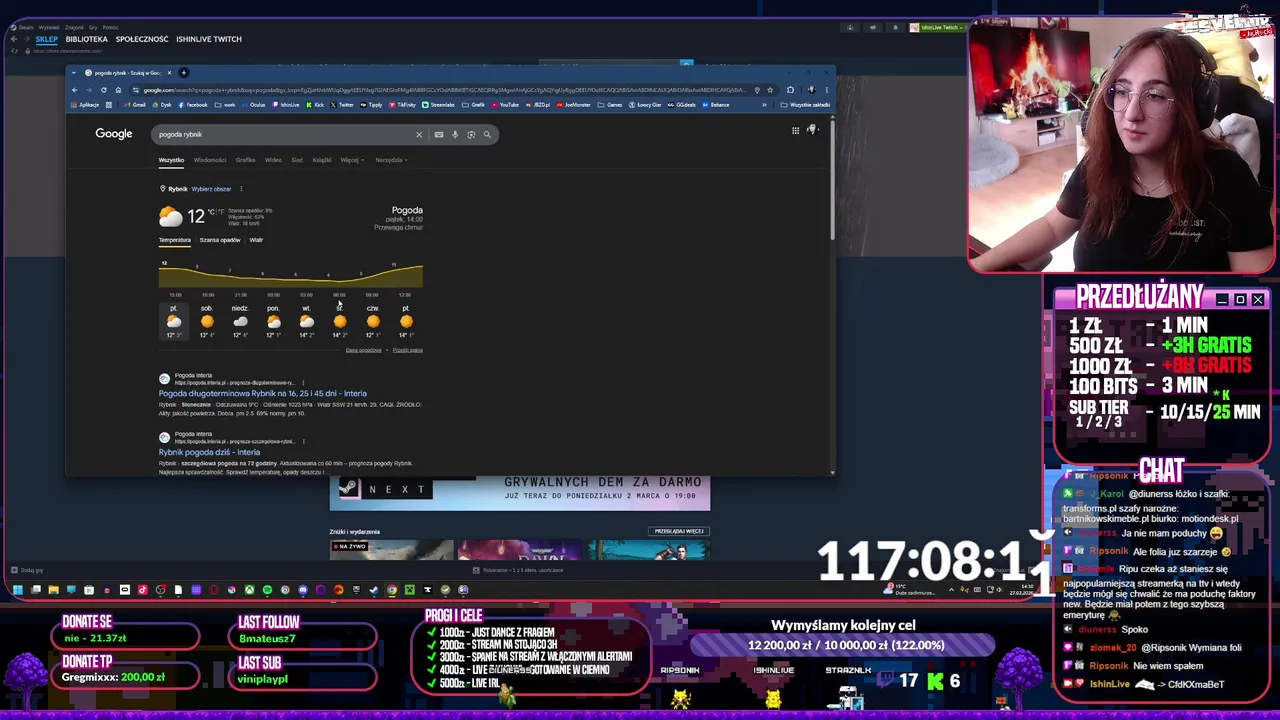Open the Facebook bookmark
This screenshot has width=1280, height=720.
click(x=194, y=105)
